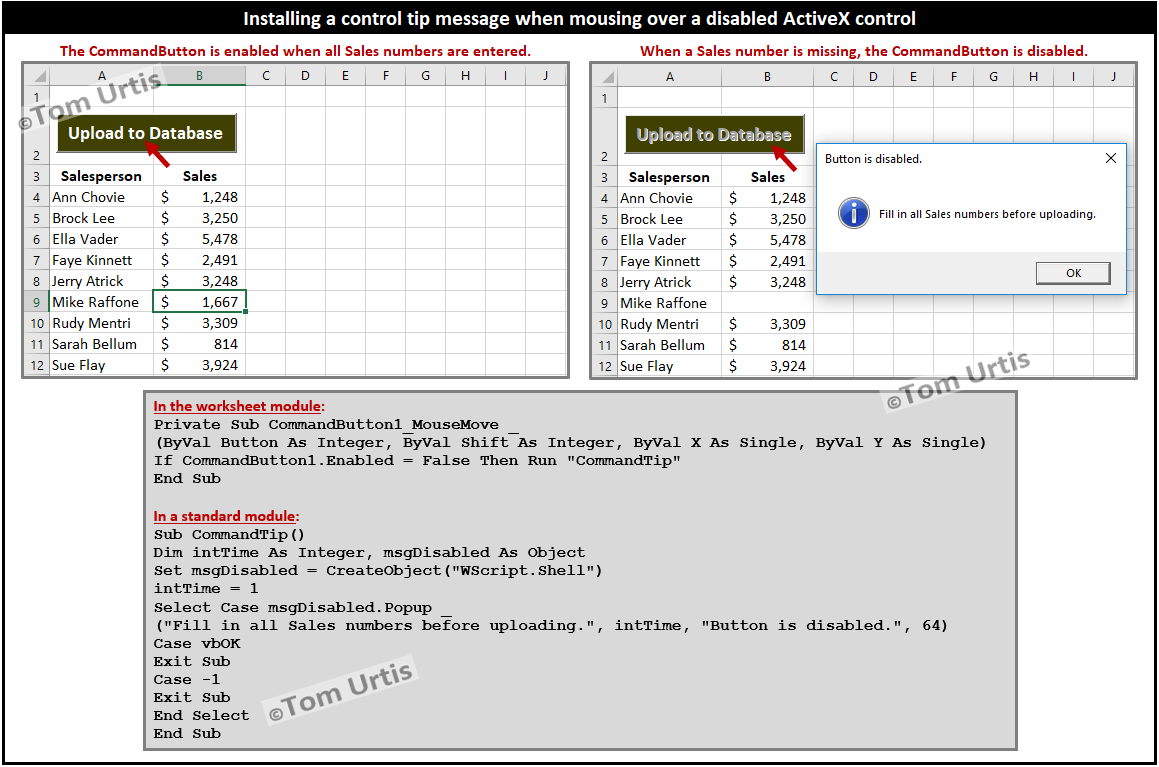
Task: Click Sue Flay cell in left sheet
Action: coord(101,365)
